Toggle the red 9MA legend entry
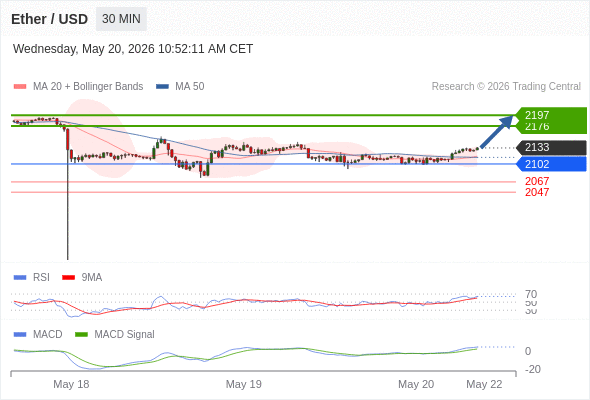 [x=82, y=277]
